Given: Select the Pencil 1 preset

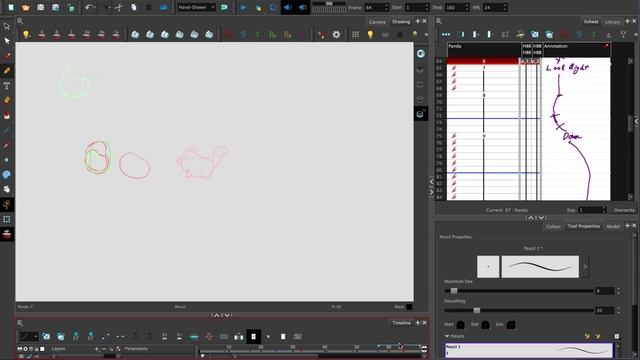Looking at the screenshot, I should [529, 350].
